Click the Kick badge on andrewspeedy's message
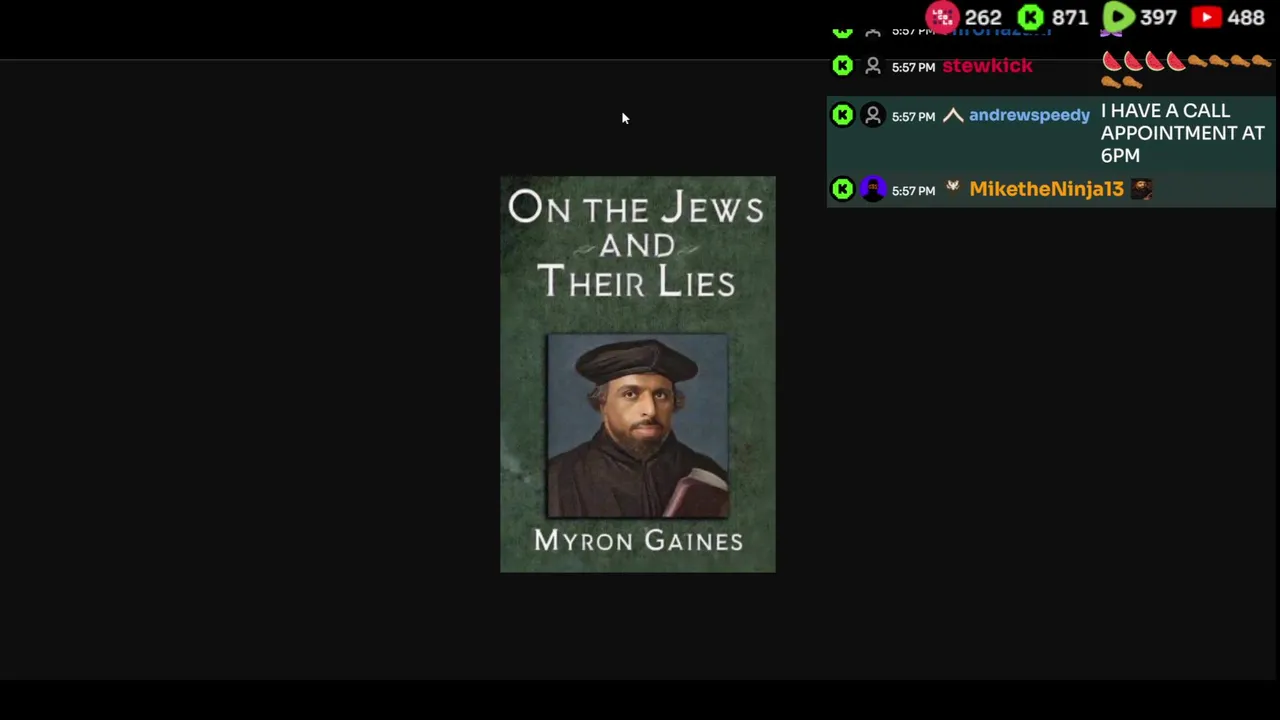The height and width of the screenshot is (720, 1280). pyautogui.click(x=843, y=115)
